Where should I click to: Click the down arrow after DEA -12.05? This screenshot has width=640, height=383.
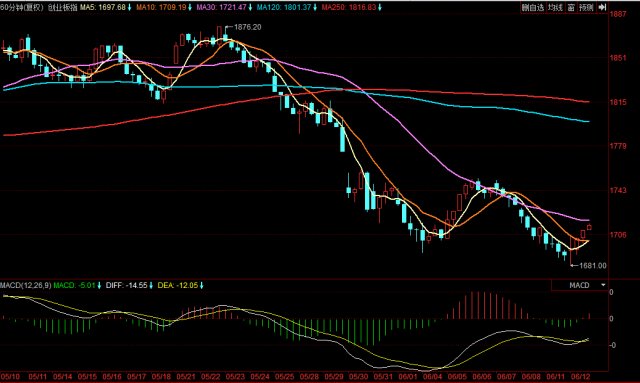(201, 285)
